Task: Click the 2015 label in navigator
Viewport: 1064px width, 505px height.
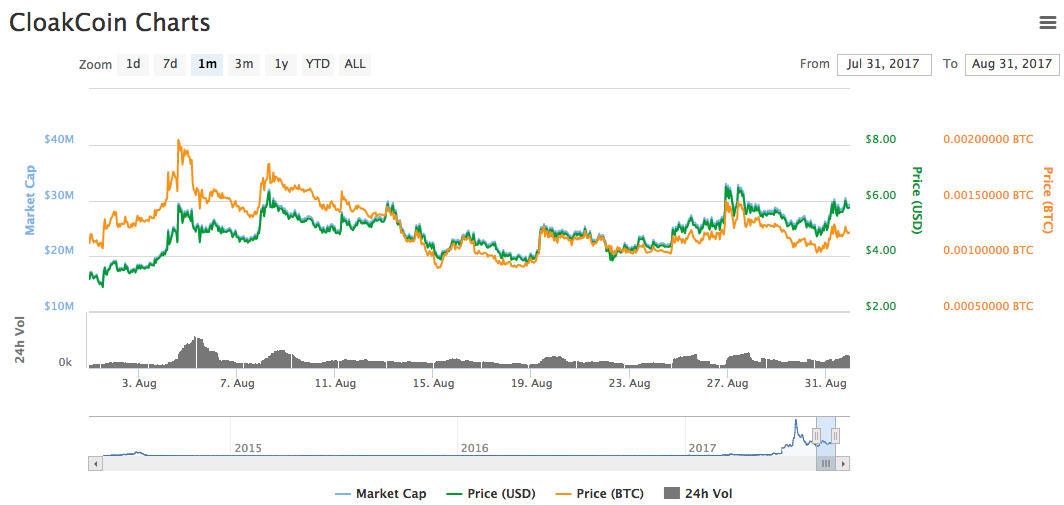Action: pyautogui.click(x=247, y=449)
